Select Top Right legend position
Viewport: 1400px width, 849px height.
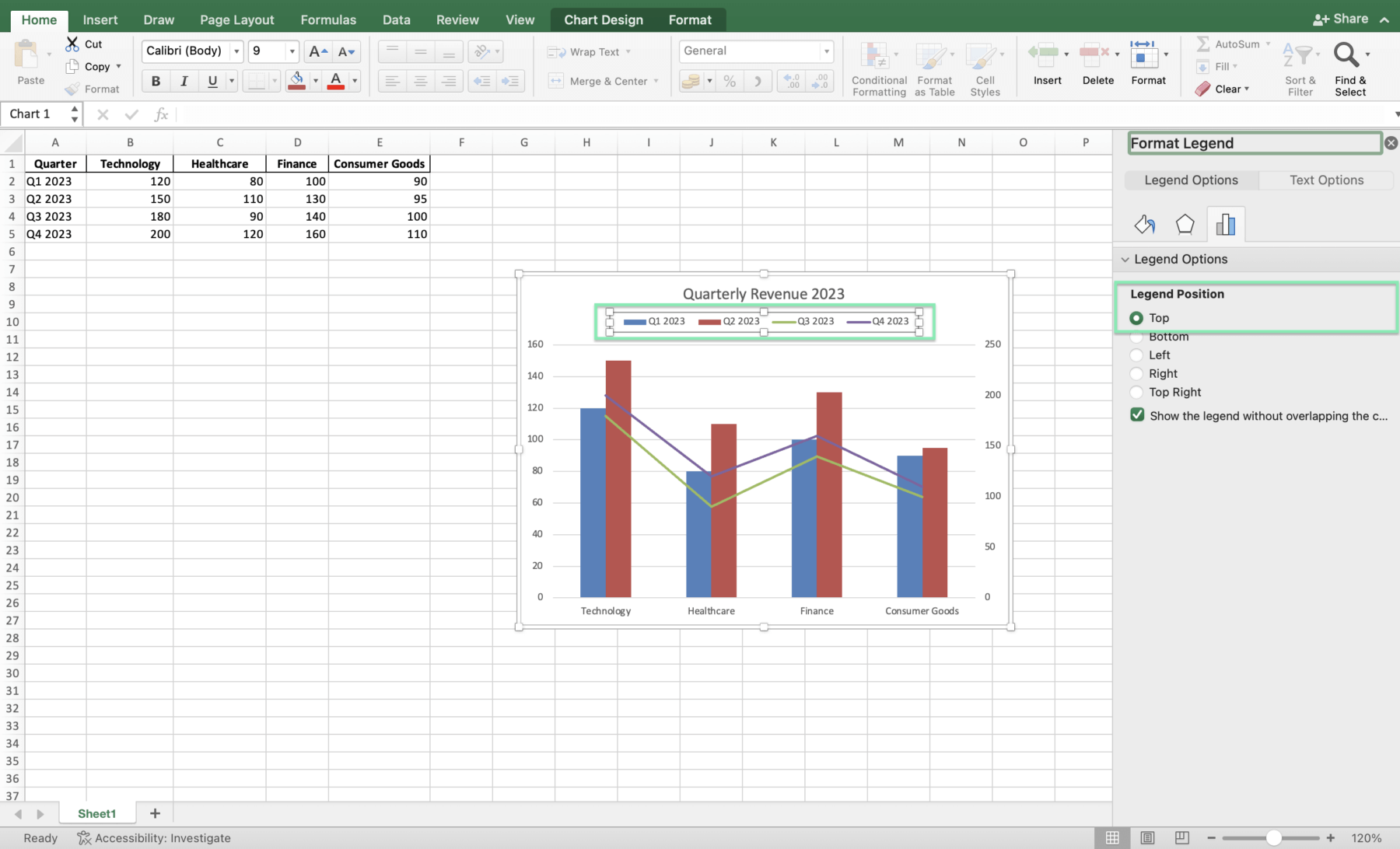pyautogui.click(x=1136, y=393)
